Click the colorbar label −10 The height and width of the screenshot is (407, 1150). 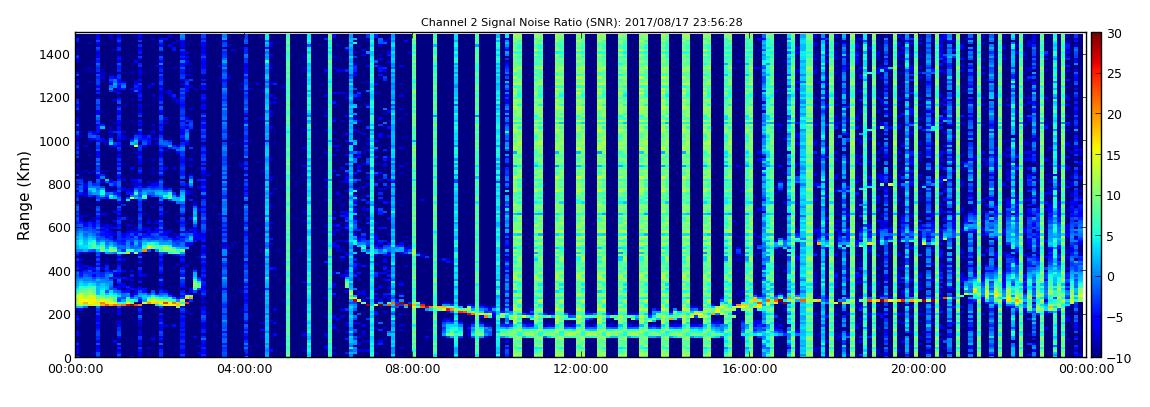tap(1116, 358)
